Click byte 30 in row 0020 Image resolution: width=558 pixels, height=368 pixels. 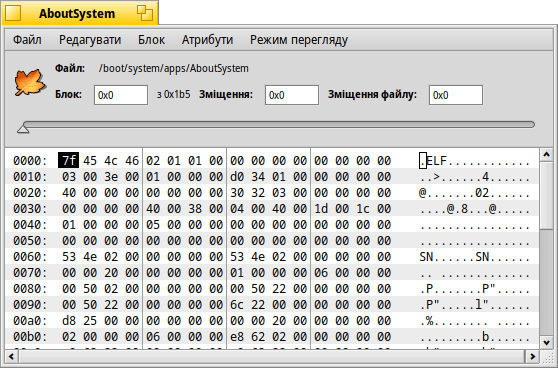coord(237,193)
